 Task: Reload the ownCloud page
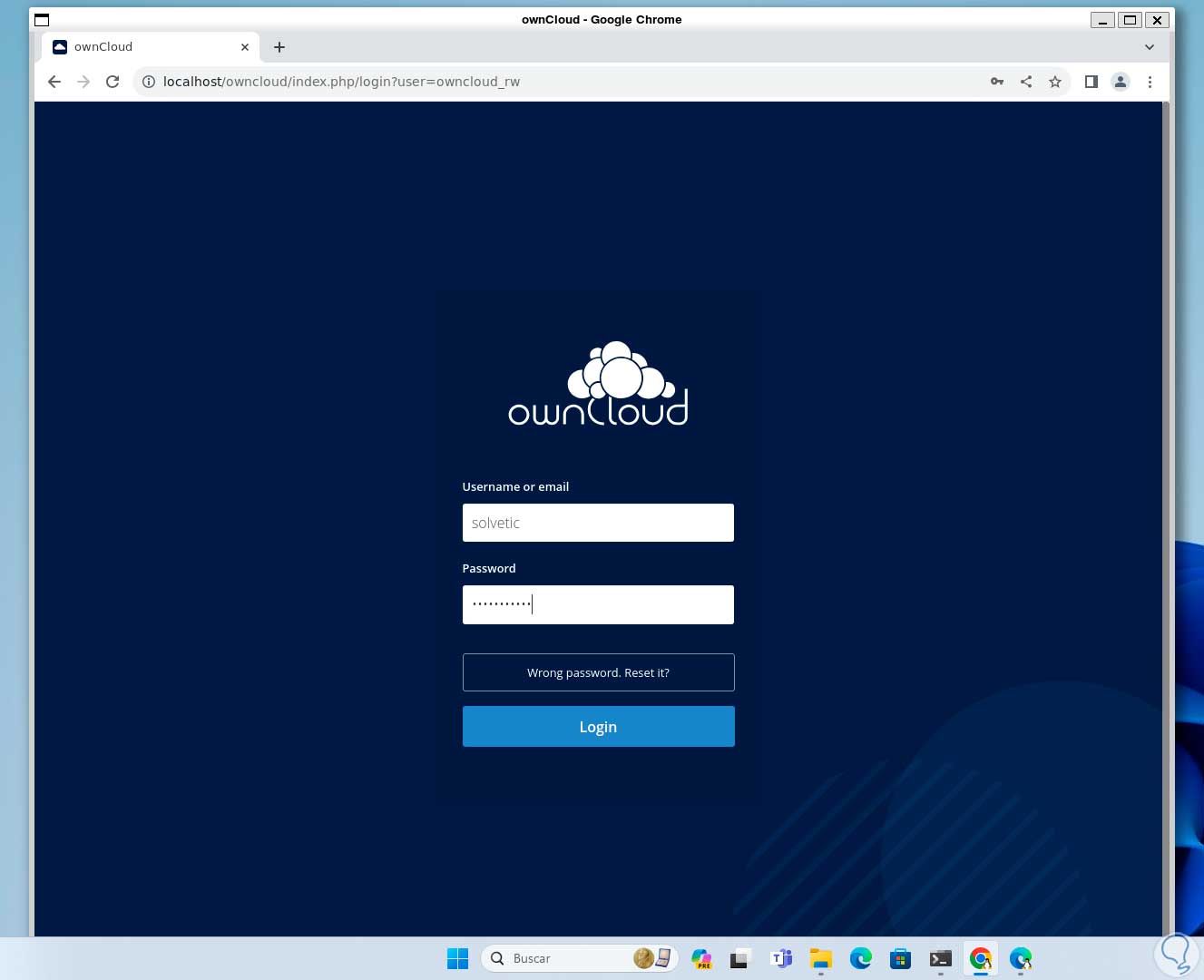113,82
